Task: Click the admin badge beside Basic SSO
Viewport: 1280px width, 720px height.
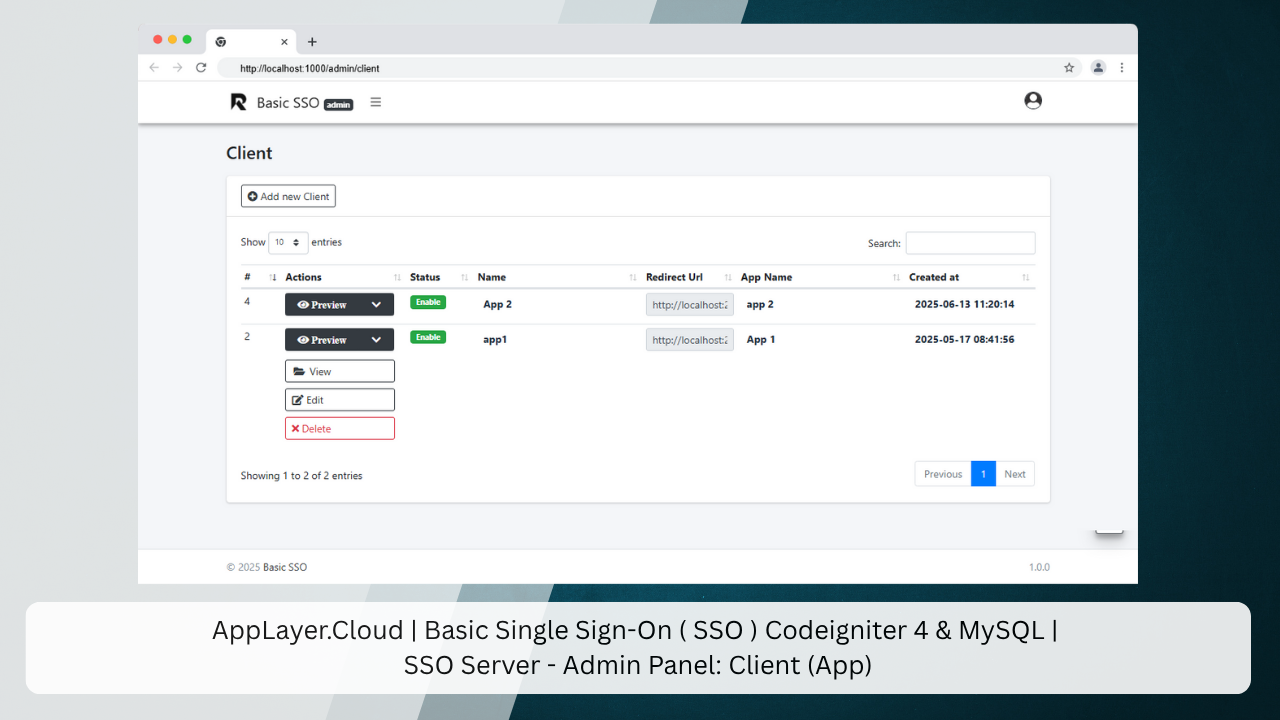Action: 339,105
